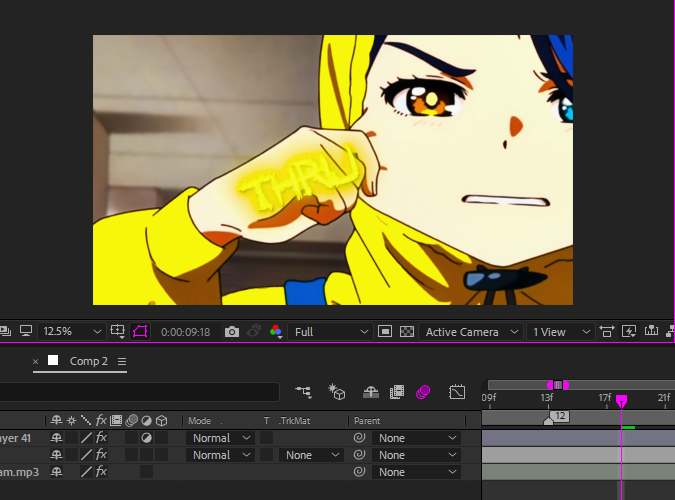
Task: Toggle adjustment layer switch on Layer 41
Action: (146, 438)
